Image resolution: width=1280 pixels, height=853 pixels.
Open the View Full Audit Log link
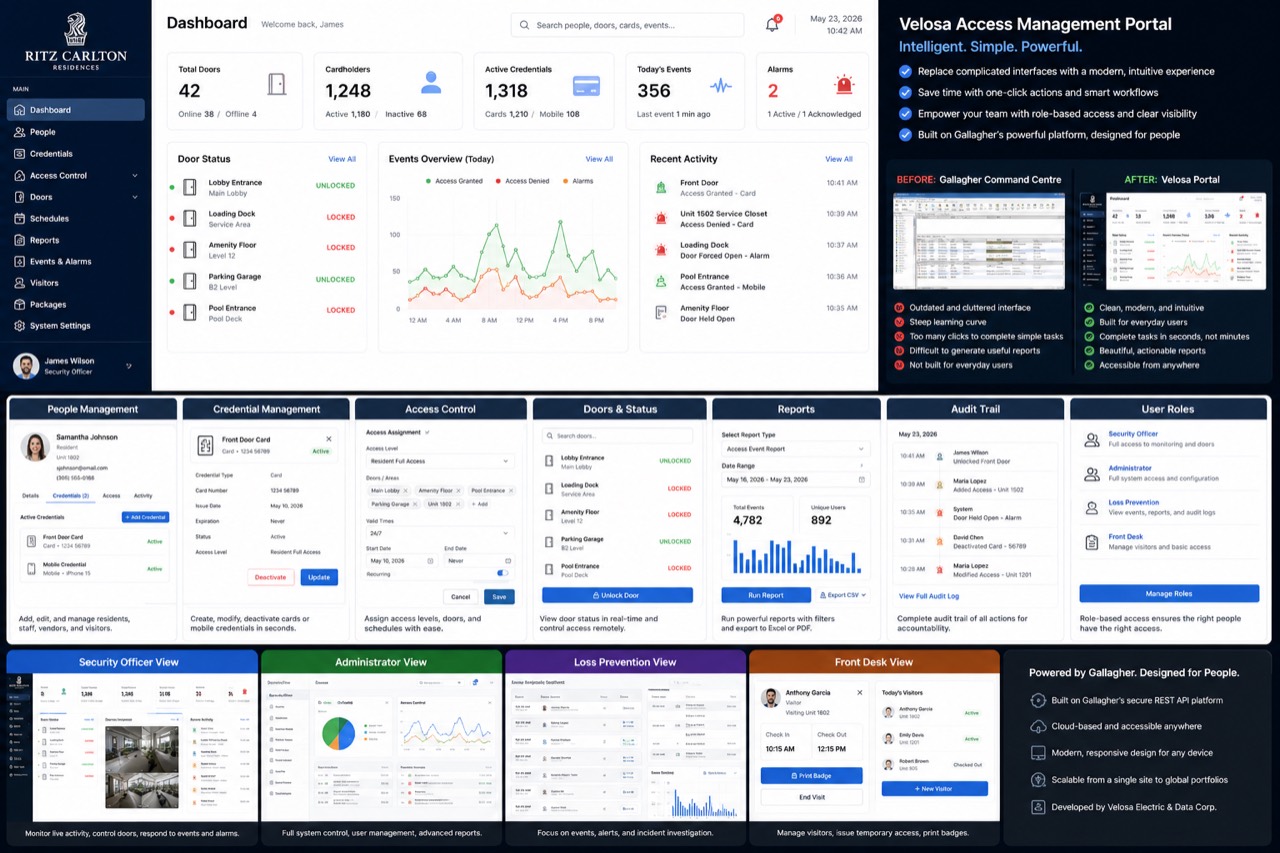click(929, 596)
